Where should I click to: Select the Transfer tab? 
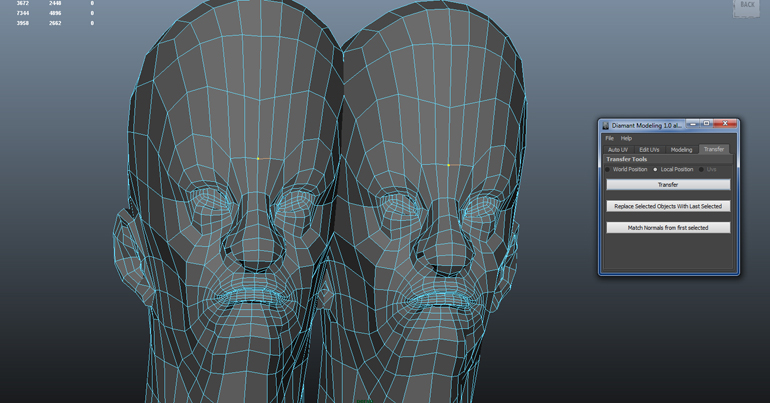pyautogui.click(x=713, y=149)
